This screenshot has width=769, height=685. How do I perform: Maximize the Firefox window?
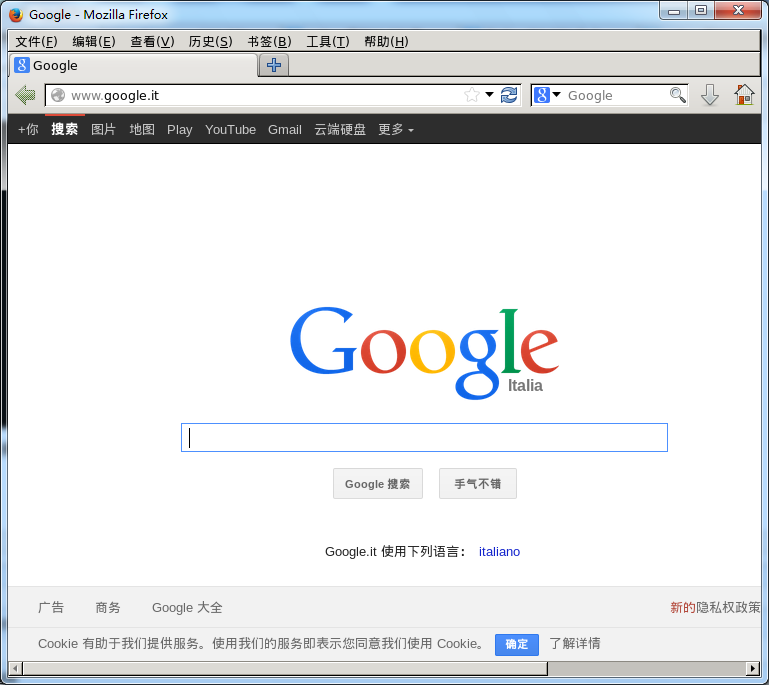point(701,11)
